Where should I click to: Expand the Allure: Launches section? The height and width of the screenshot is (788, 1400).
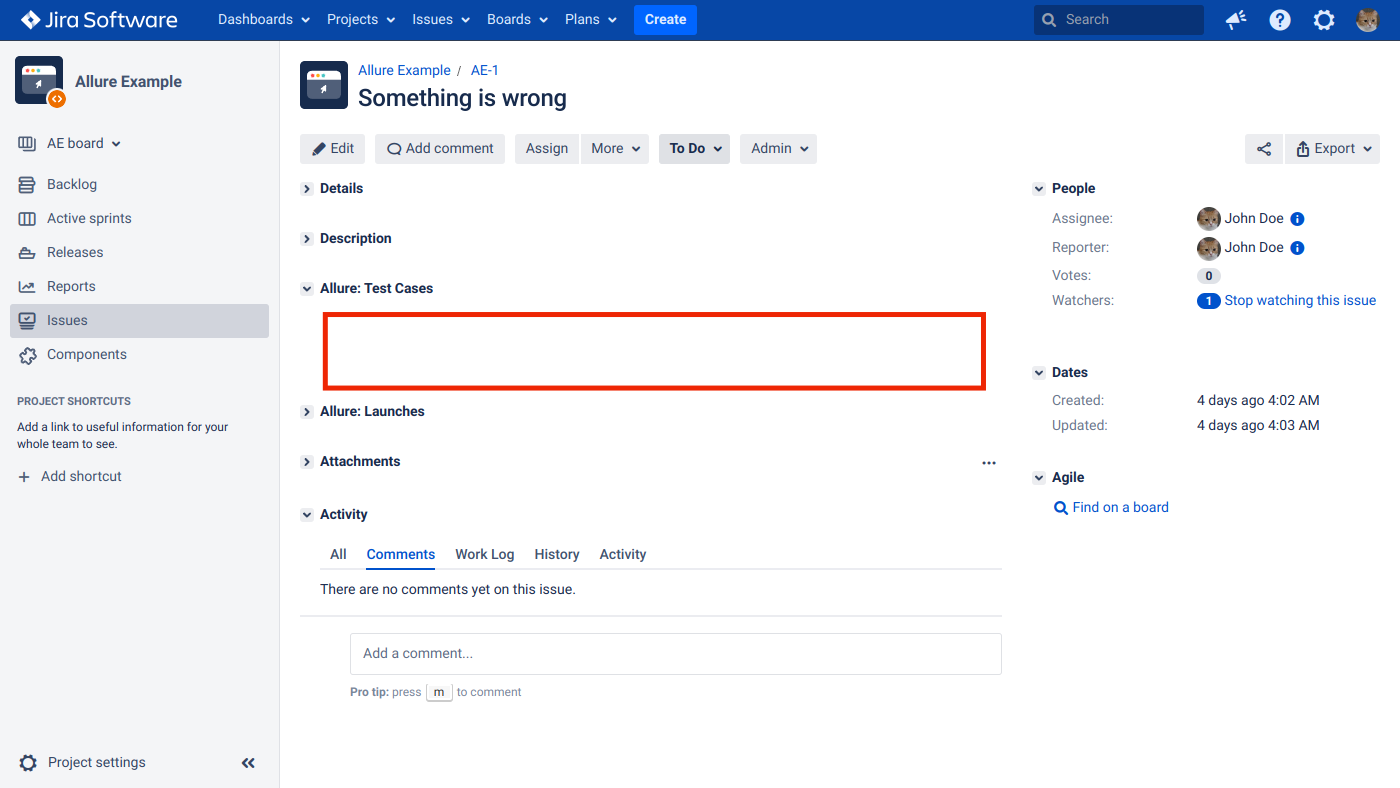coord(307,412)
